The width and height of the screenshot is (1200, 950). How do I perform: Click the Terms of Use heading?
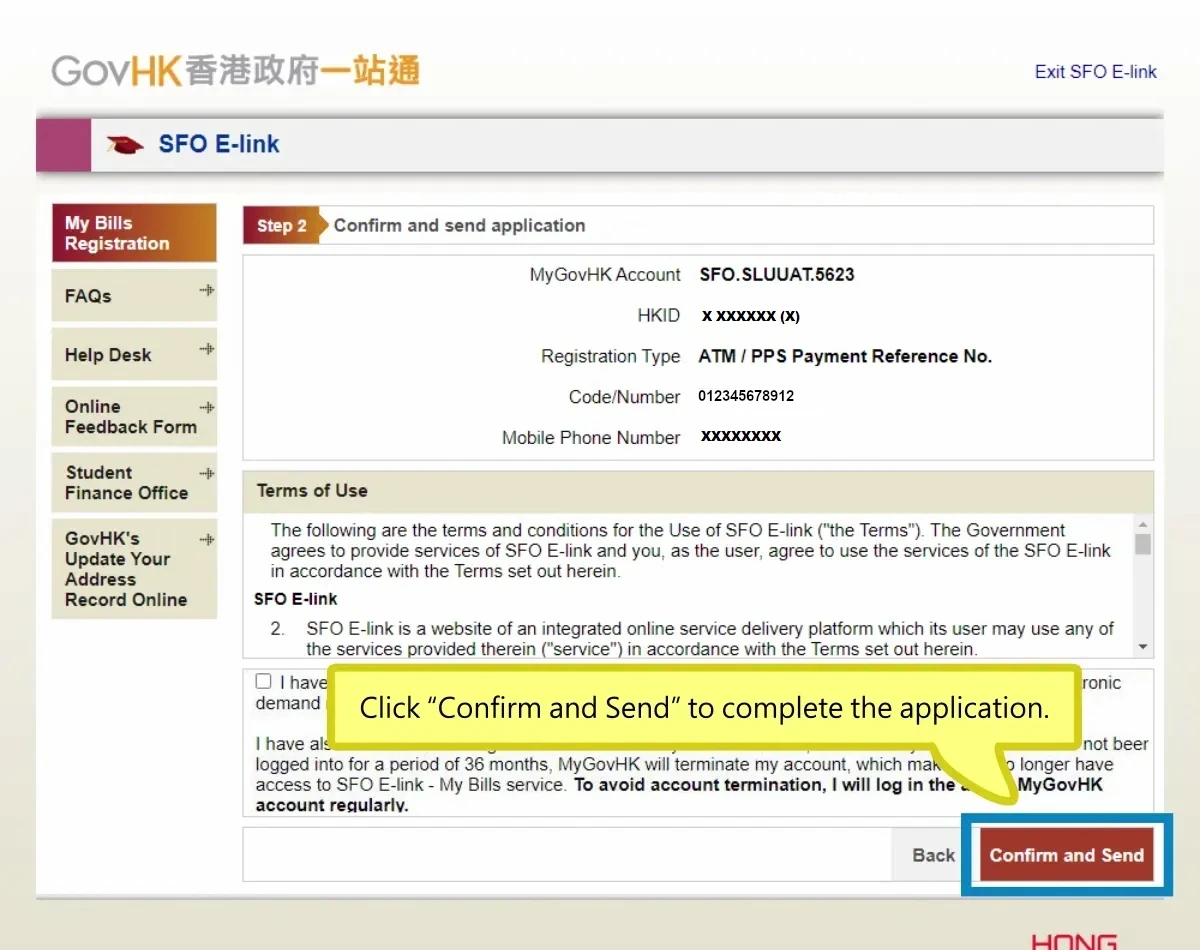pos(312,491)
